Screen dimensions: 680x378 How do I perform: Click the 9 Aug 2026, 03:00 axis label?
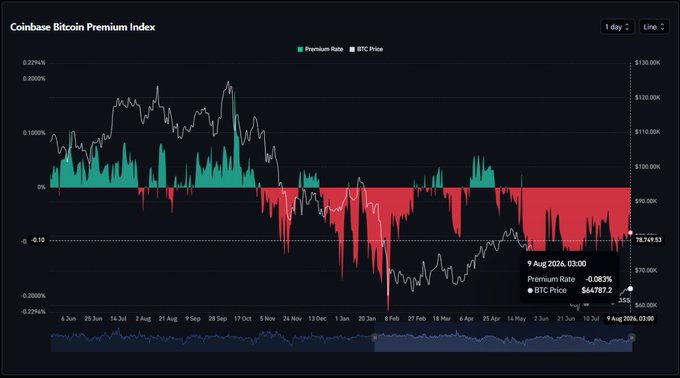click(x=630, y=319)
